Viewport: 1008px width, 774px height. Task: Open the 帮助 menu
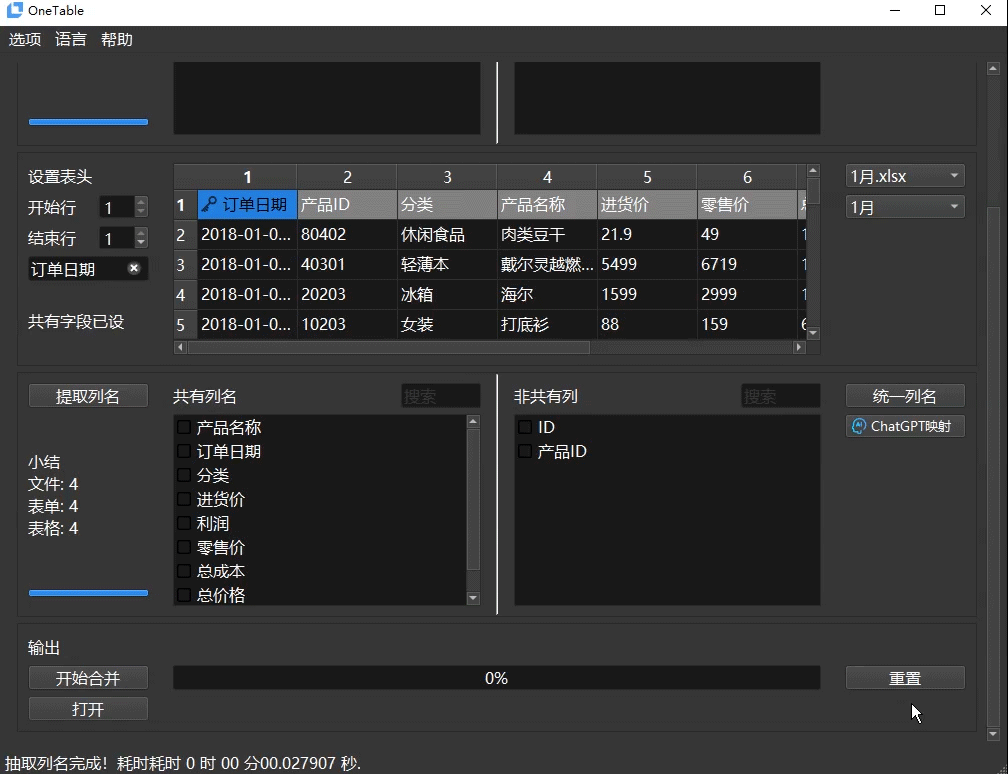117,40
